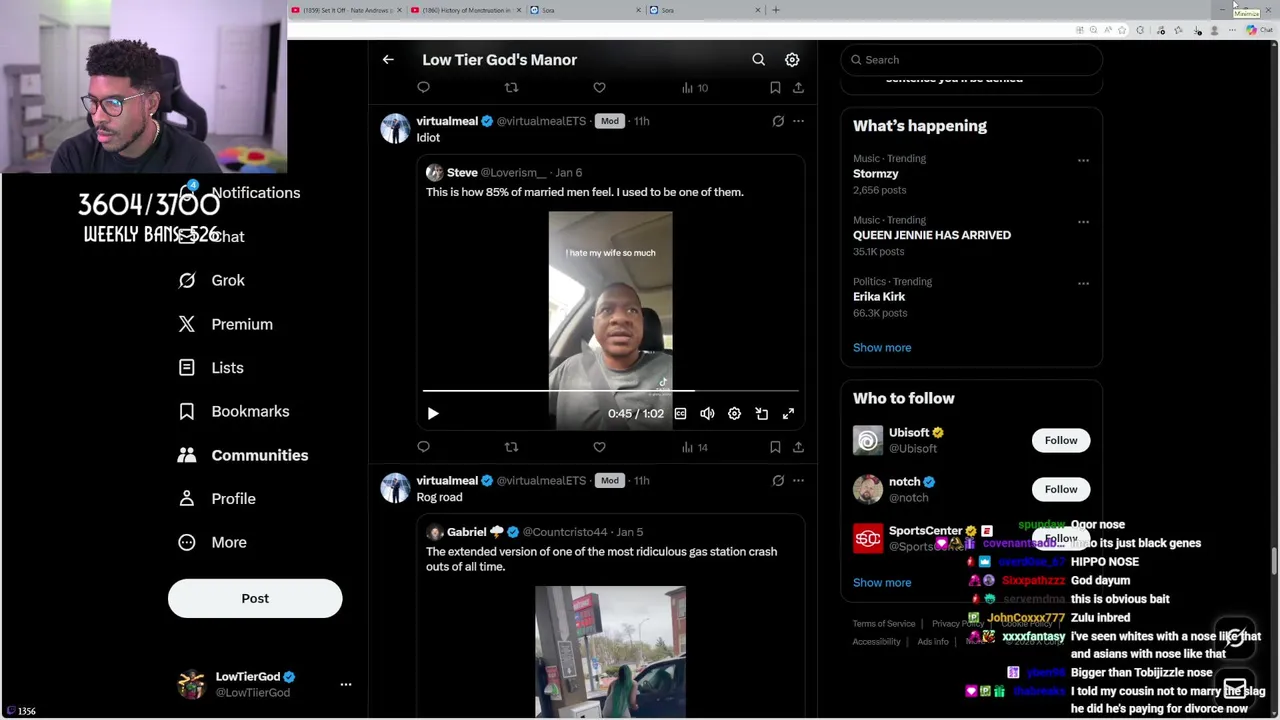Enable picture-in-picture for the video
This screenshot has width=1280, height=720.
pos(761,413)
